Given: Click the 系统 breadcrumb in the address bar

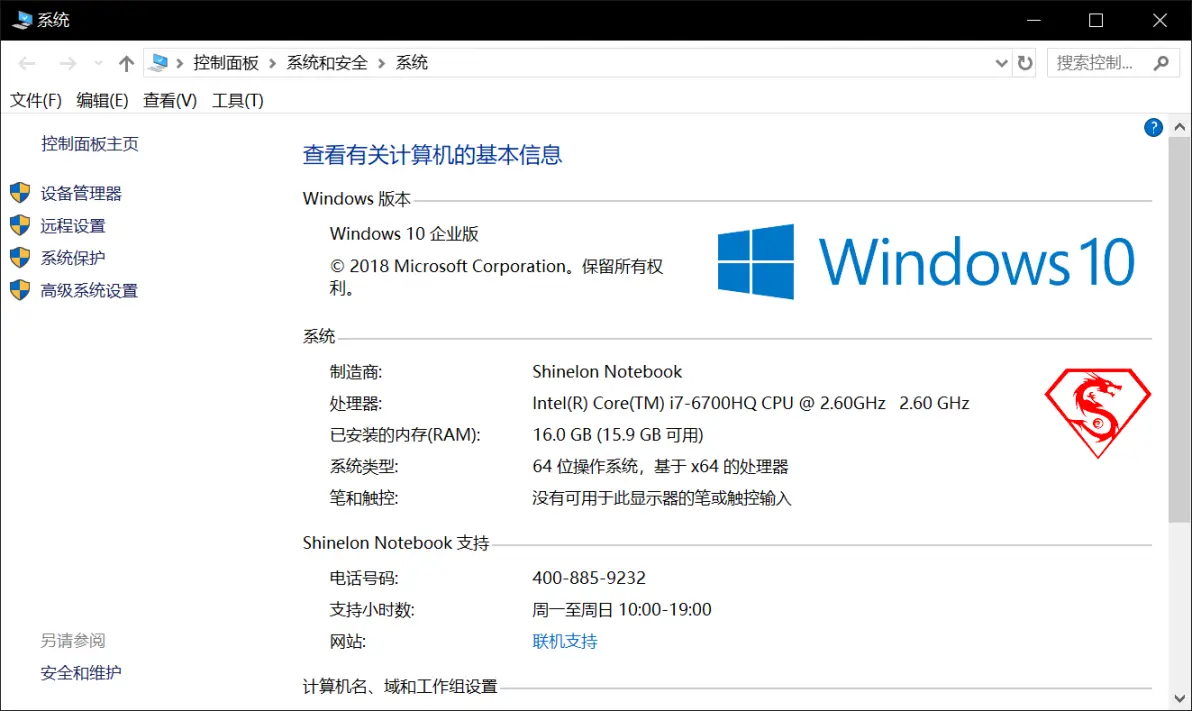Looking at the screenshot, I should point(411,62).
